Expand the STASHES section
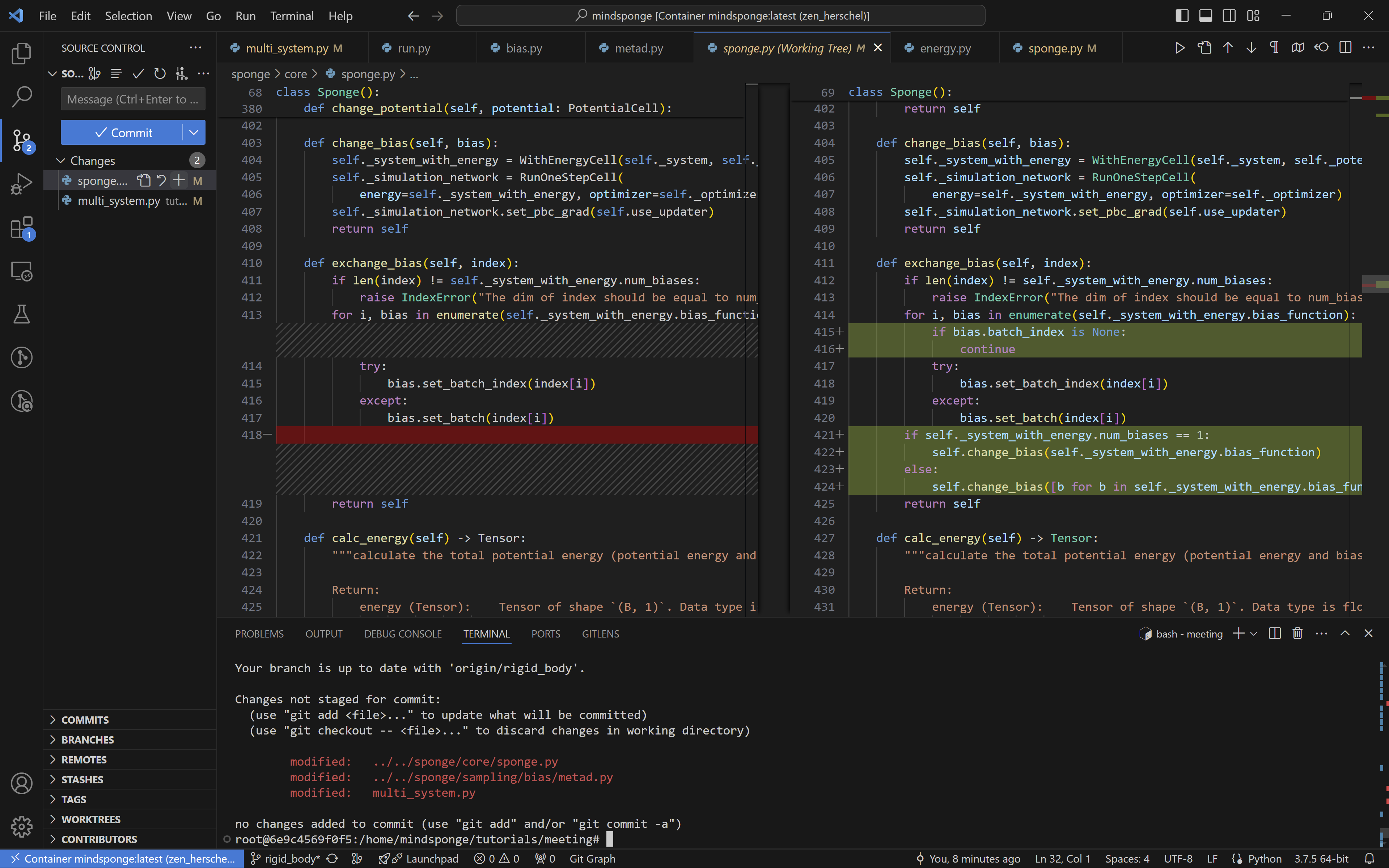This screenshot has width=1389, height=868. [82, 780]
